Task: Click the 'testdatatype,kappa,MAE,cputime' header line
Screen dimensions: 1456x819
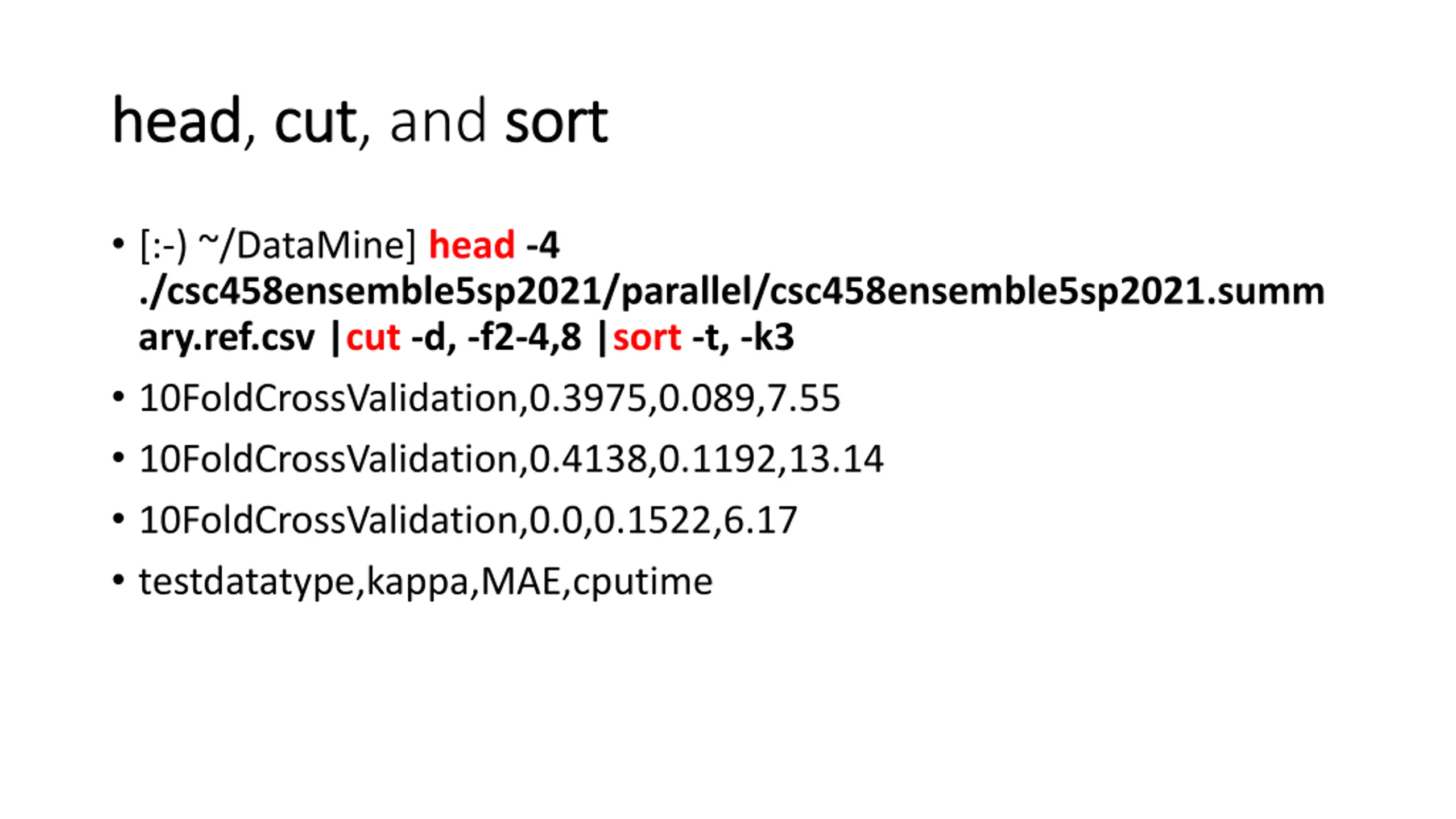Action: 425,582
